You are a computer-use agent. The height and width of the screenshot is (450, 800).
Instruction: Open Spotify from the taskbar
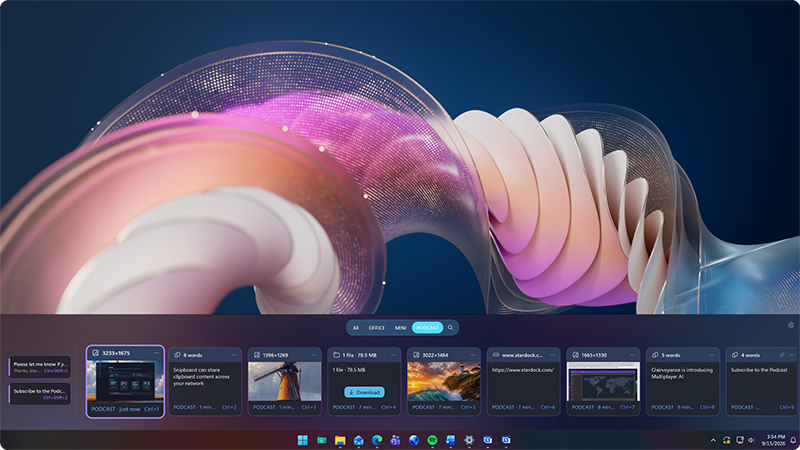432,440
